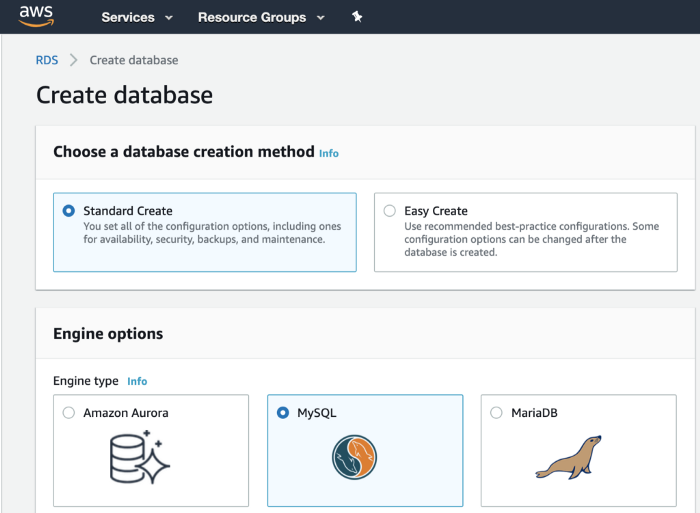The image size is (700, 513).
Task: Click the Easy Create description text
Action: [x=532, y=239]
